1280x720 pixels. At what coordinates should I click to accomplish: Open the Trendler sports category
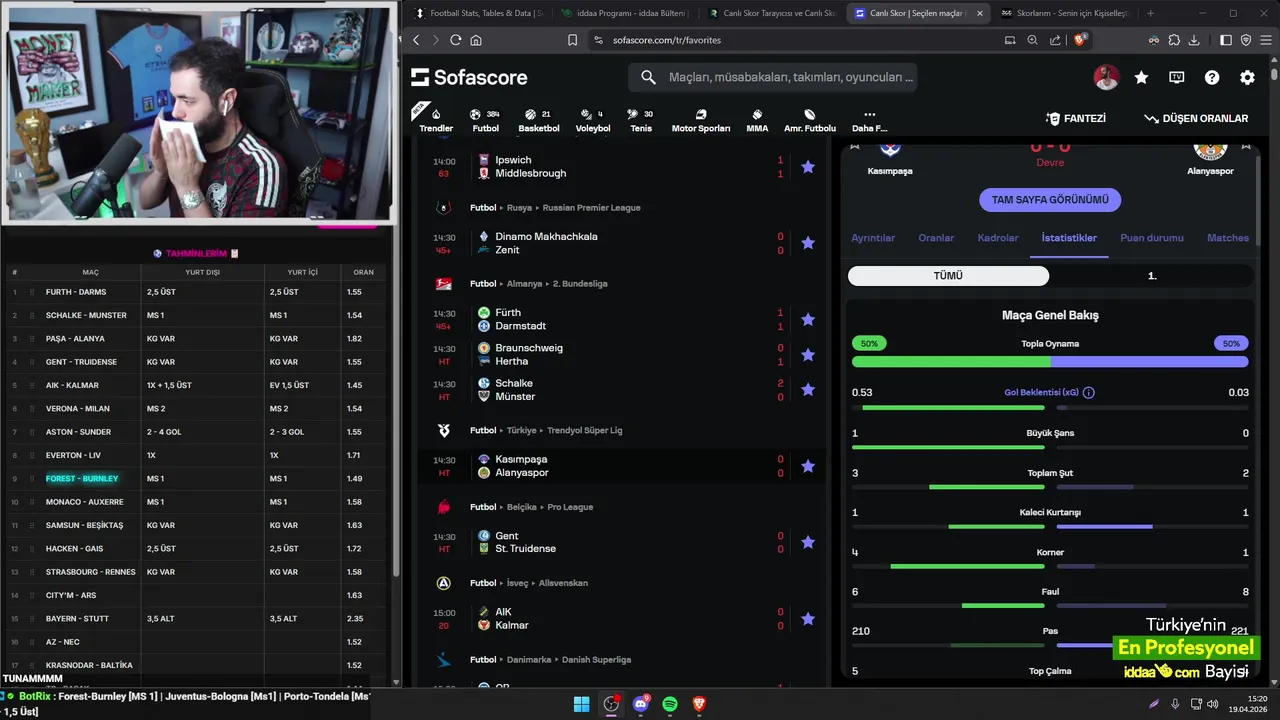click(x=436, y=120)
